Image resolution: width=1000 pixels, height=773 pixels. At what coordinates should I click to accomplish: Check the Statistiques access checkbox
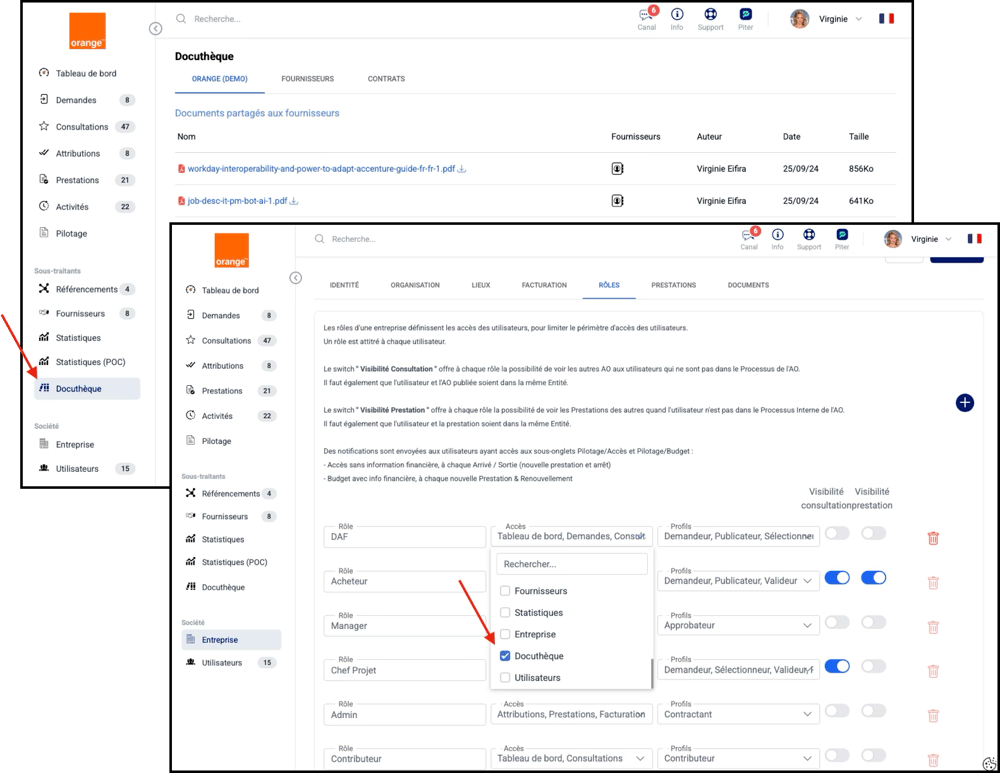[505, 612]
